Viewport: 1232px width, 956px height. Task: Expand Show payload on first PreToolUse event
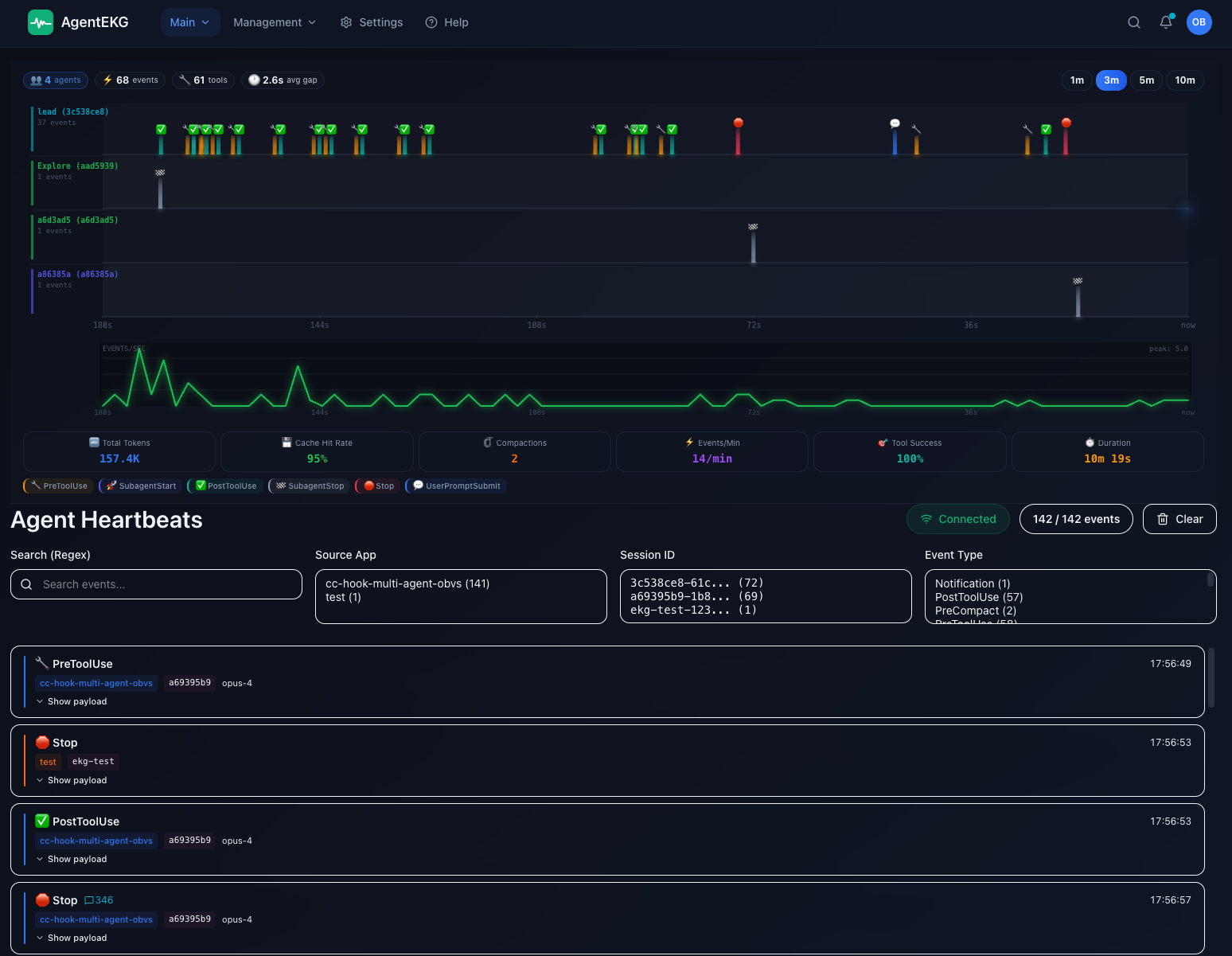[72, 701]
